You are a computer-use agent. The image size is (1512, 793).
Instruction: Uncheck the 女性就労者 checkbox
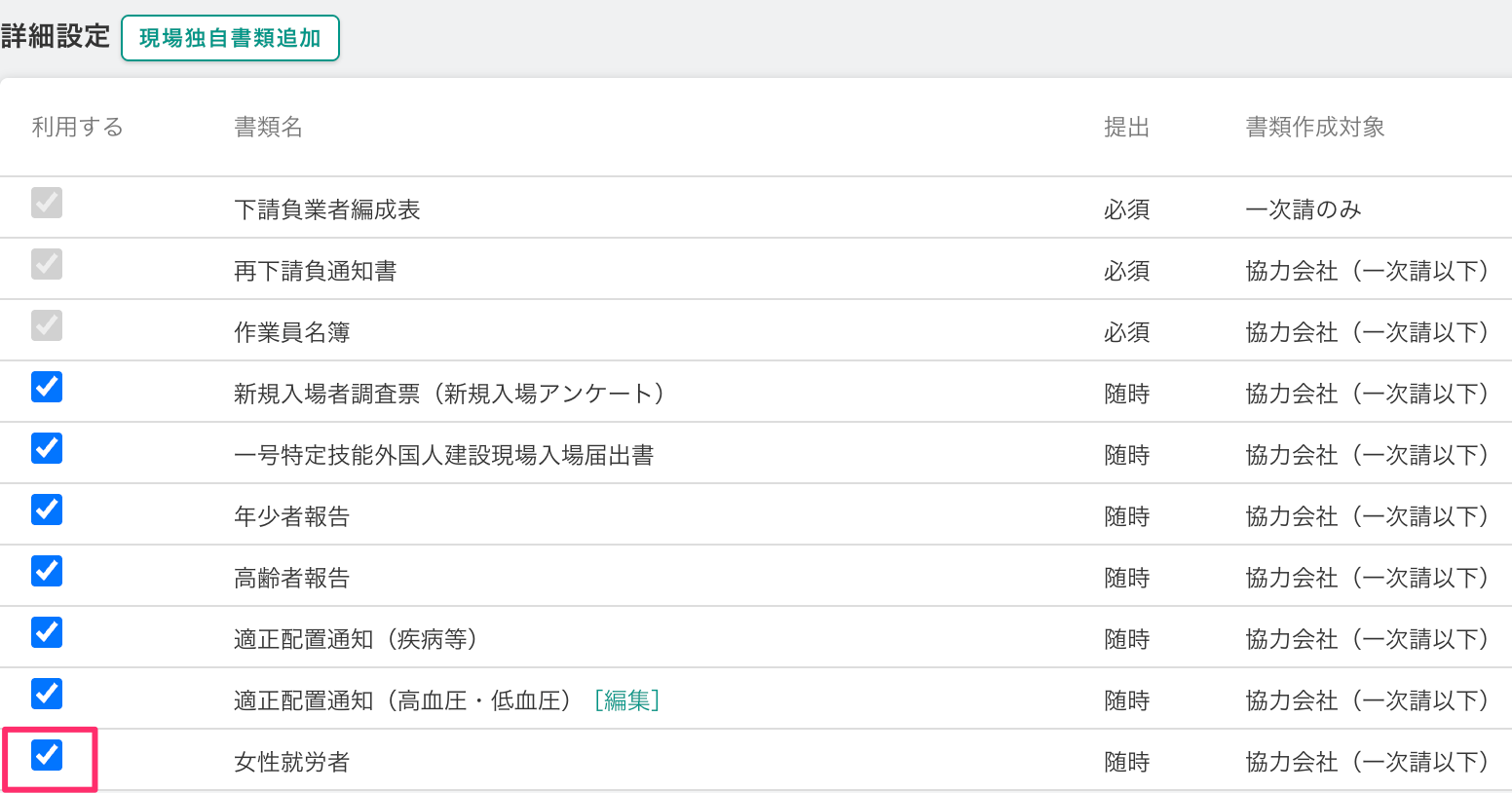47,755
